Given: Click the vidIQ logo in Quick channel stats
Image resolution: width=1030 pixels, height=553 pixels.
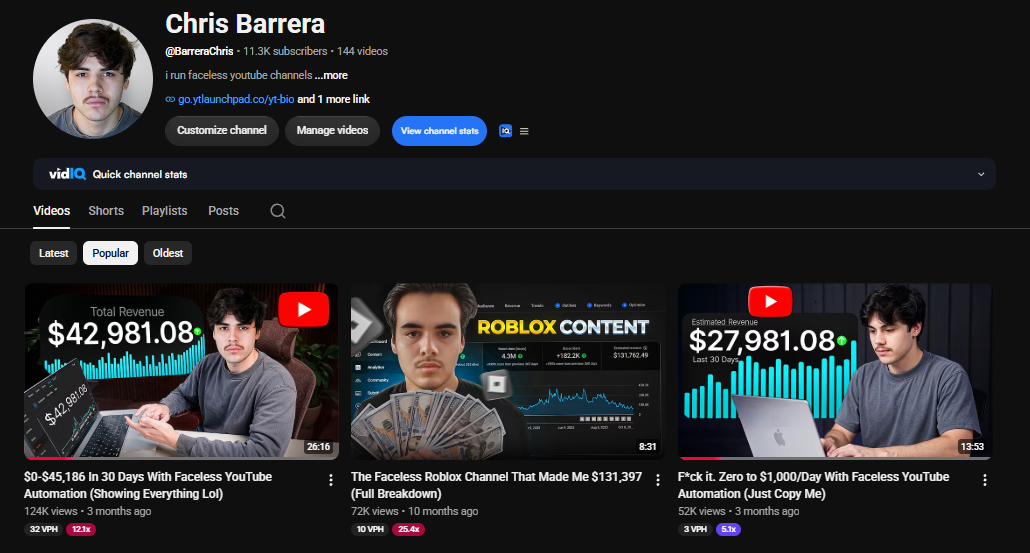Looking at the screenshot, I should click(67, 174).
